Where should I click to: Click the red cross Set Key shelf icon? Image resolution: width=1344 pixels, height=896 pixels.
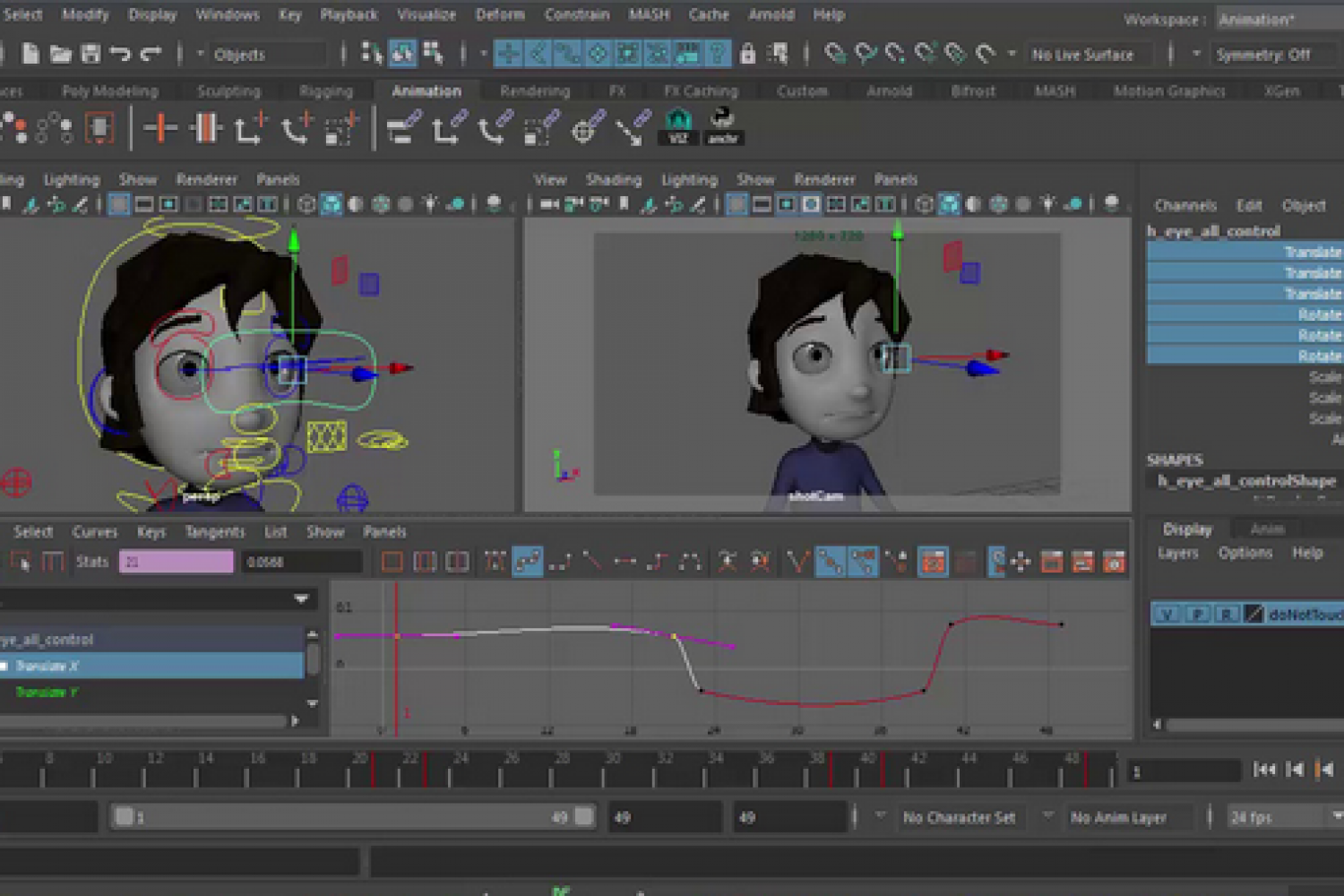click(x=160, y=127)
